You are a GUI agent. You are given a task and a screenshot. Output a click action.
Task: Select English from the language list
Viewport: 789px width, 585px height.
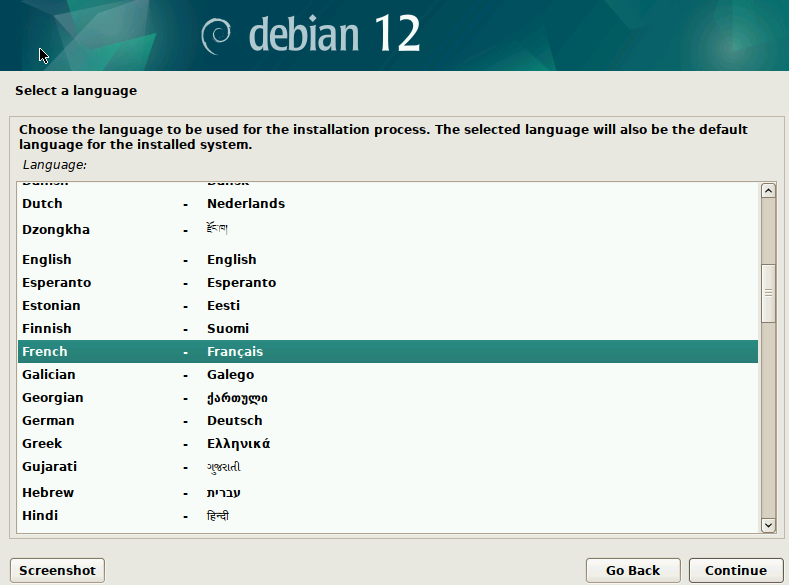click(x=388, y=260)
